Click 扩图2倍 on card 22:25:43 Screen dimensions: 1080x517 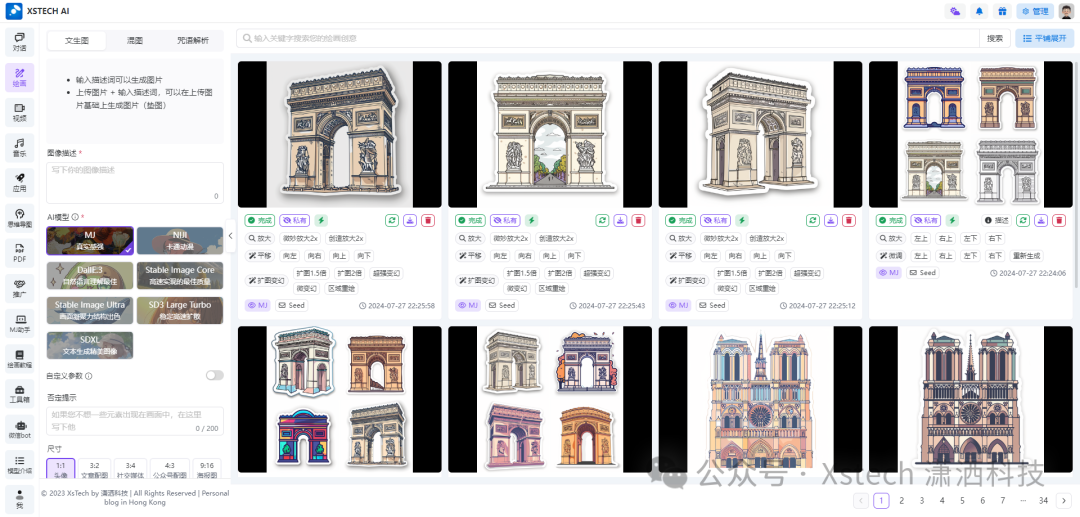pos(558,273)
